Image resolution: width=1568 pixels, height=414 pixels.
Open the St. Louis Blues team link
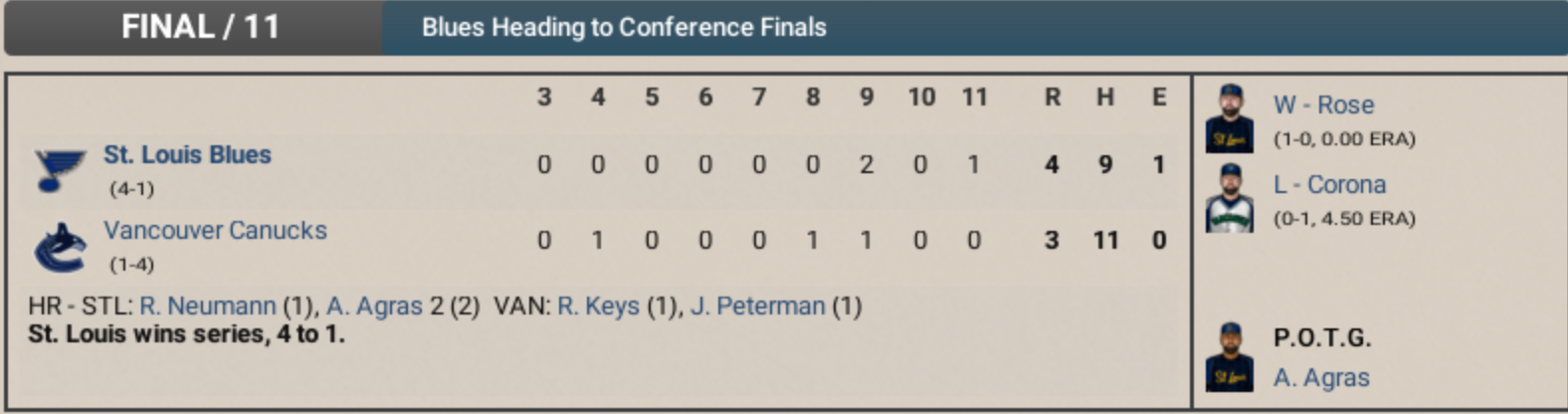pos(187,155)
